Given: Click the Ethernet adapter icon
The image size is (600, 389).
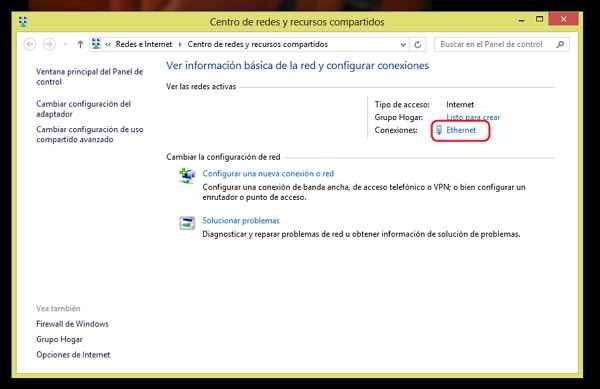Looking at the screenshot, I should coord(439,130).
